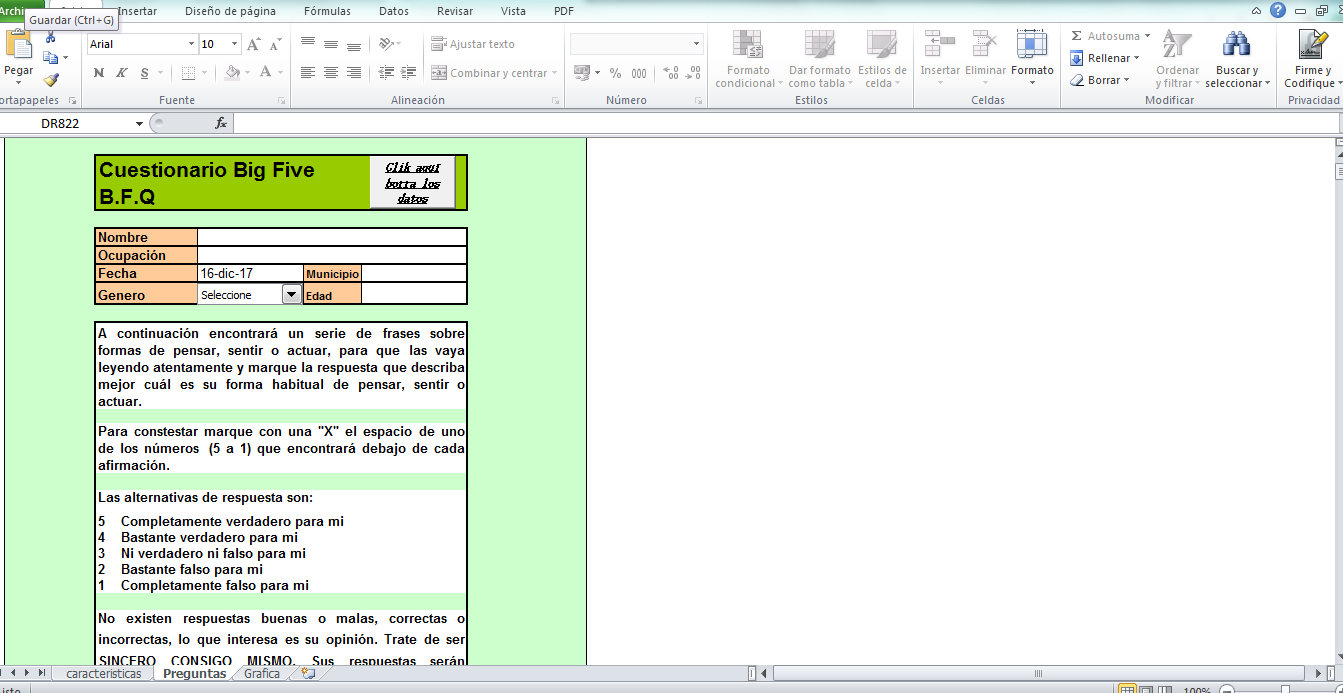The height and width of the screenshot is (693, 1343).
Task: Open the Excel help question mark
Action: [1277, 10]
